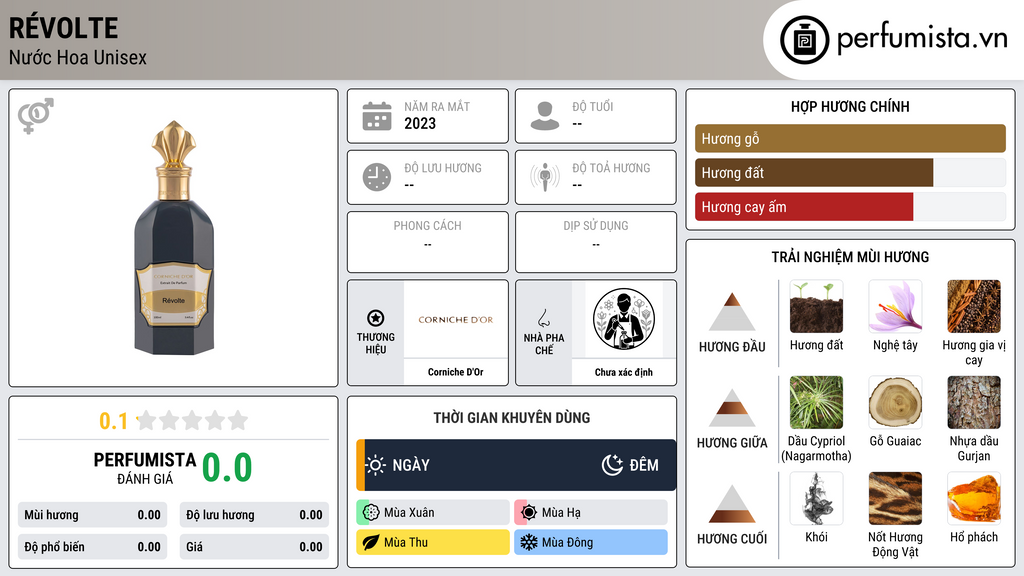Click the Chưa xác định perfumer label
Screen dimensions: 1024x576
pos(624,372)
